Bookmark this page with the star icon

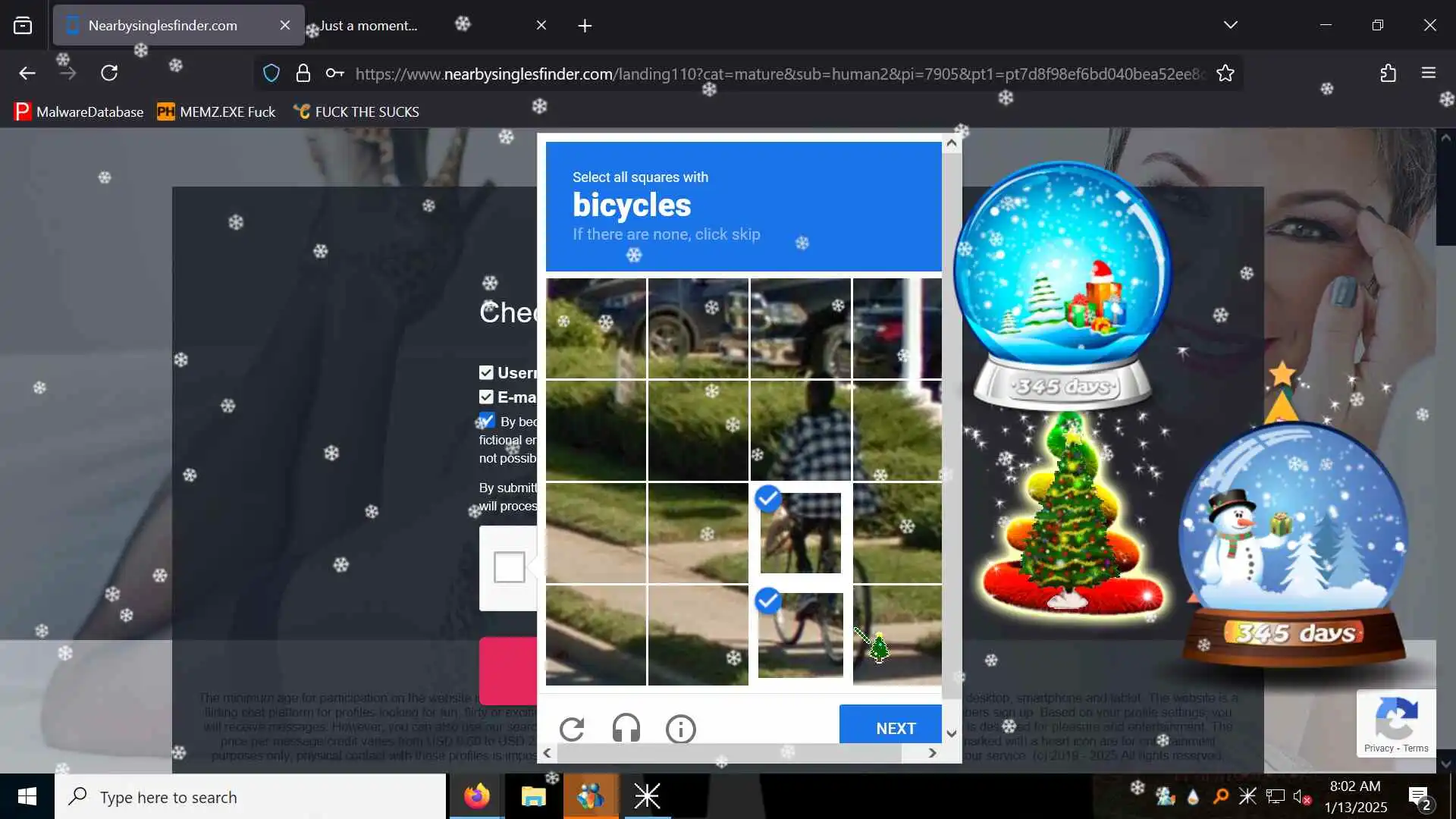click(x=1225, y=74)
